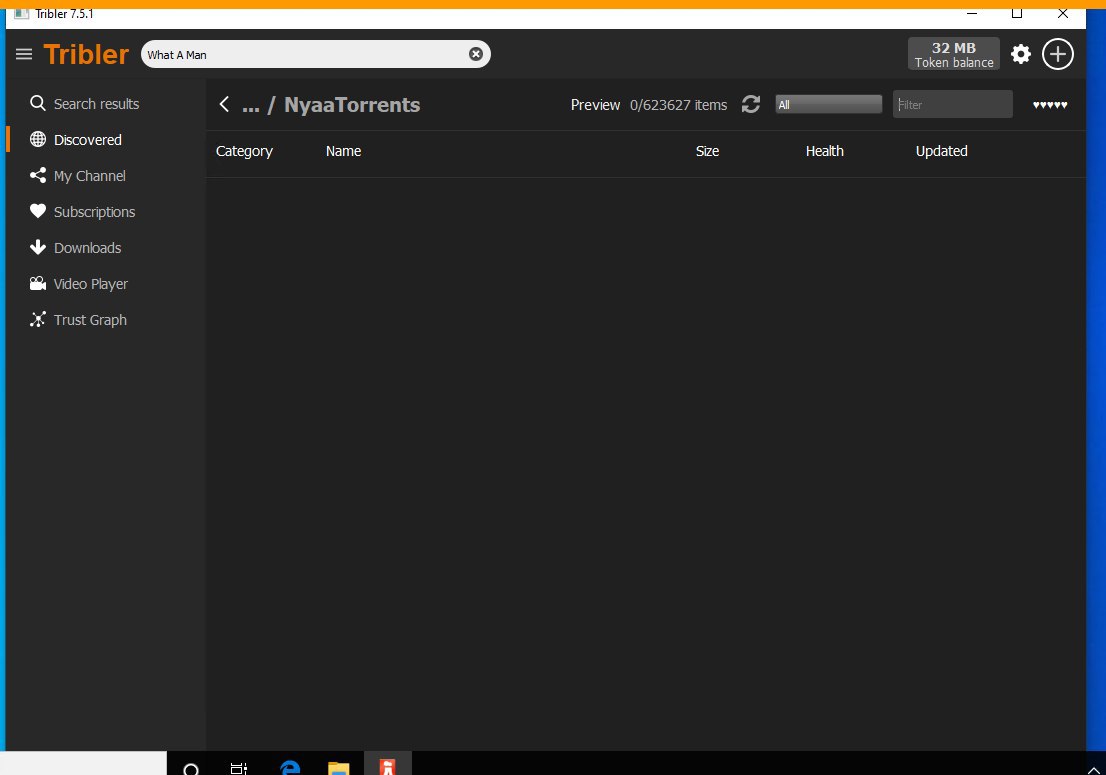This screenshot has height=775, width=1106.
Task: Click the Filter input field
Action: tap(952, 104)
